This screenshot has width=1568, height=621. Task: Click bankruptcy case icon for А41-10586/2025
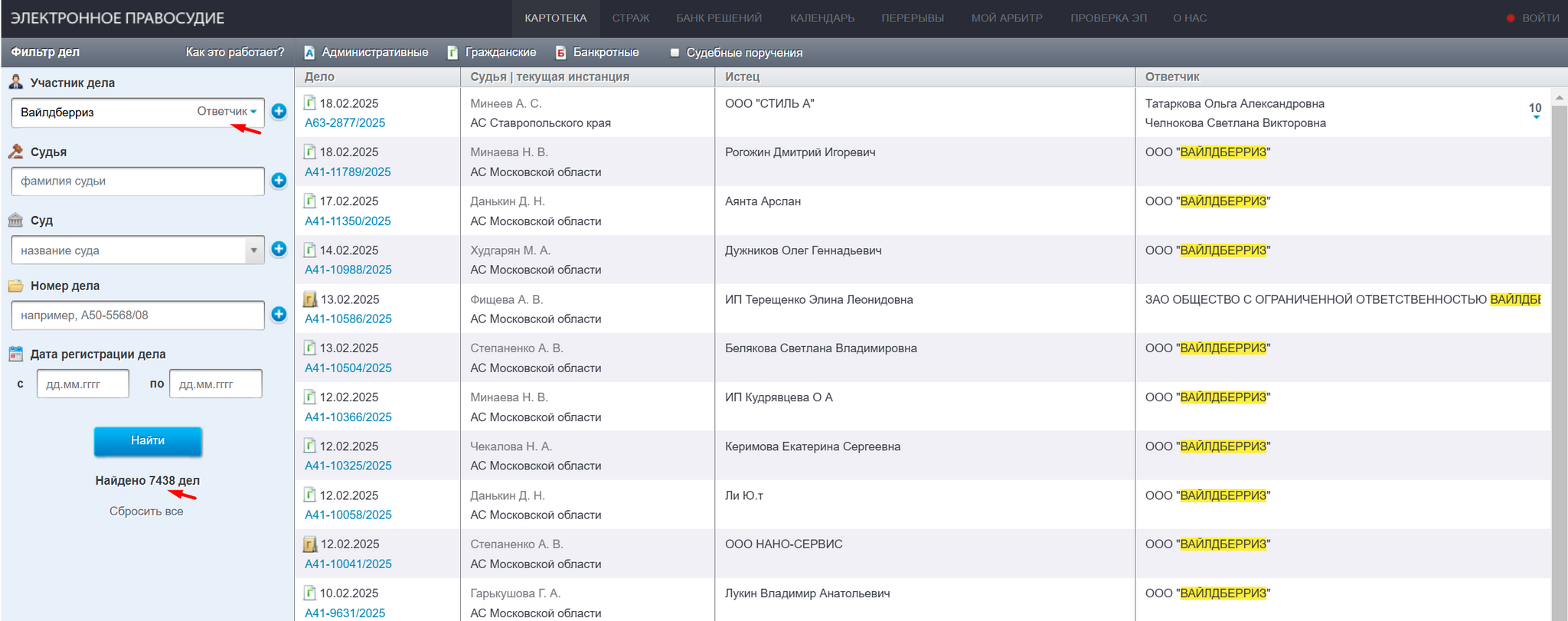(310, 299)
